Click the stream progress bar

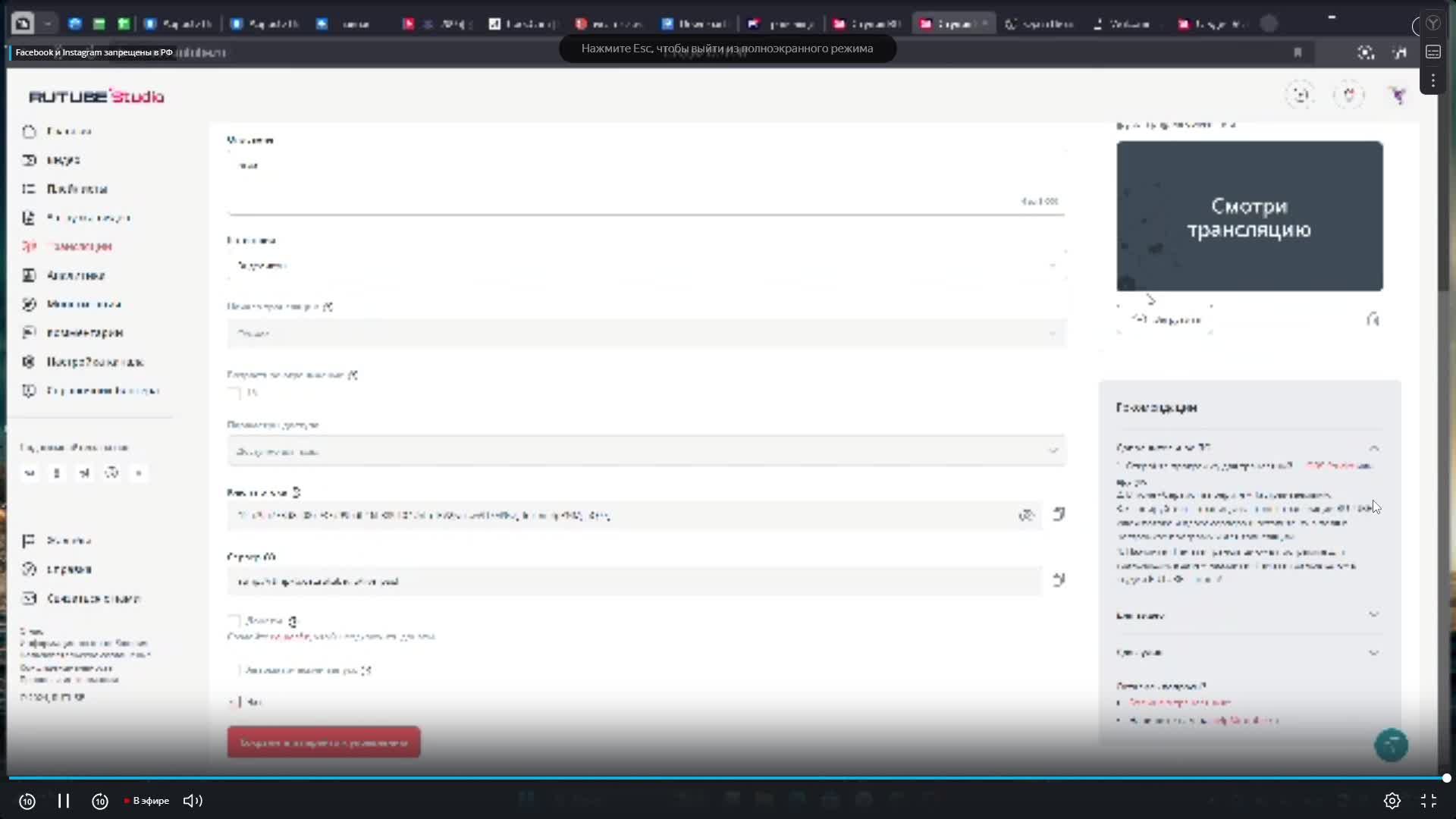(x=726, y=778)
